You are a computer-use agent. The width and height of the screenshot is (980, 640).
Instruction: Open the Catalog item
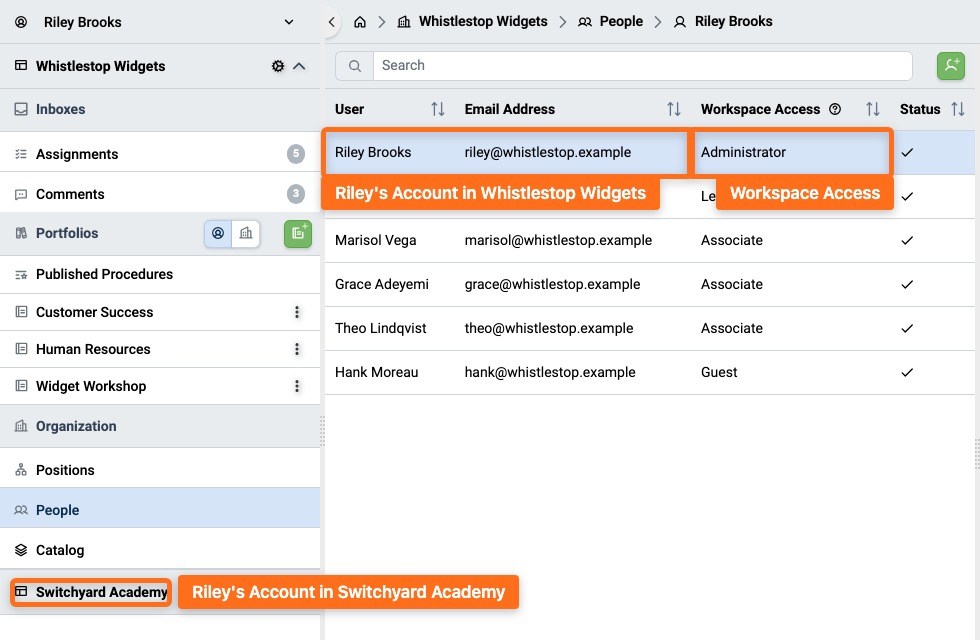(x=160, y=550)
